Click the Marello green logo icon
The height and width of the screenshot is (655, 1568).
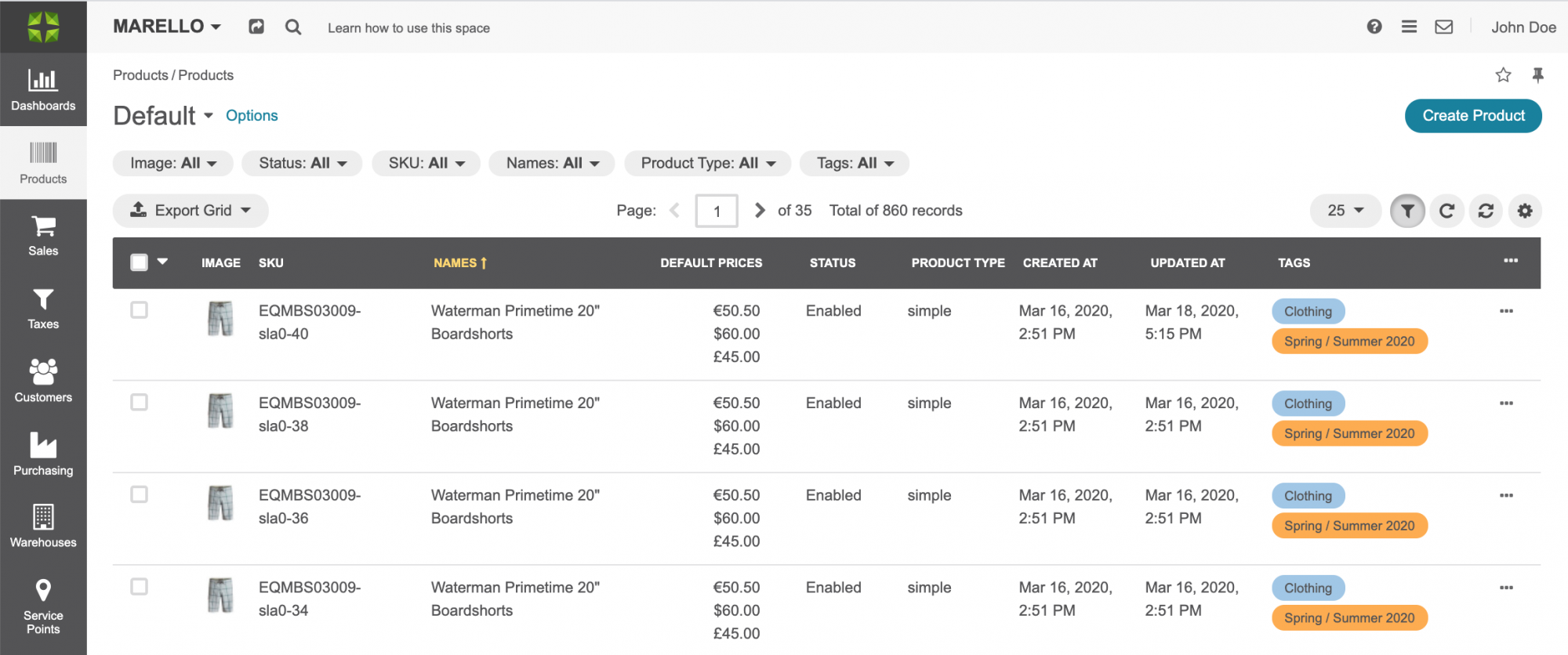(x=43, y=27)
